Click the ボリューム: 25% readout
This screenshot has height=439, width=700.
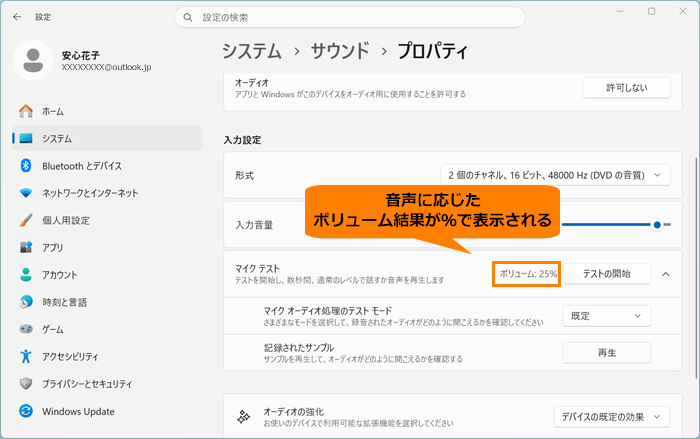point(527,274)
